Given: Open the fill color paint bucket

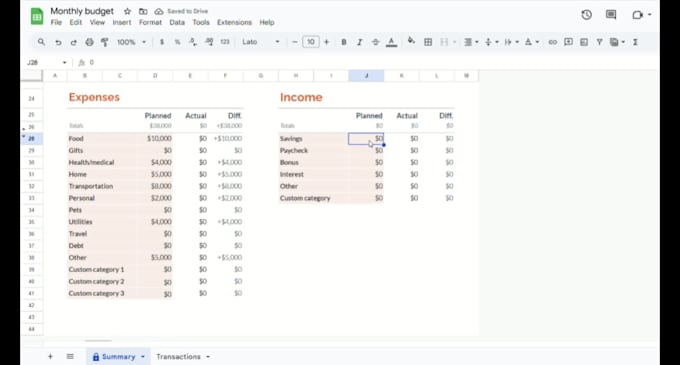Looking at the screenshot, I should (x=411, y=41).
